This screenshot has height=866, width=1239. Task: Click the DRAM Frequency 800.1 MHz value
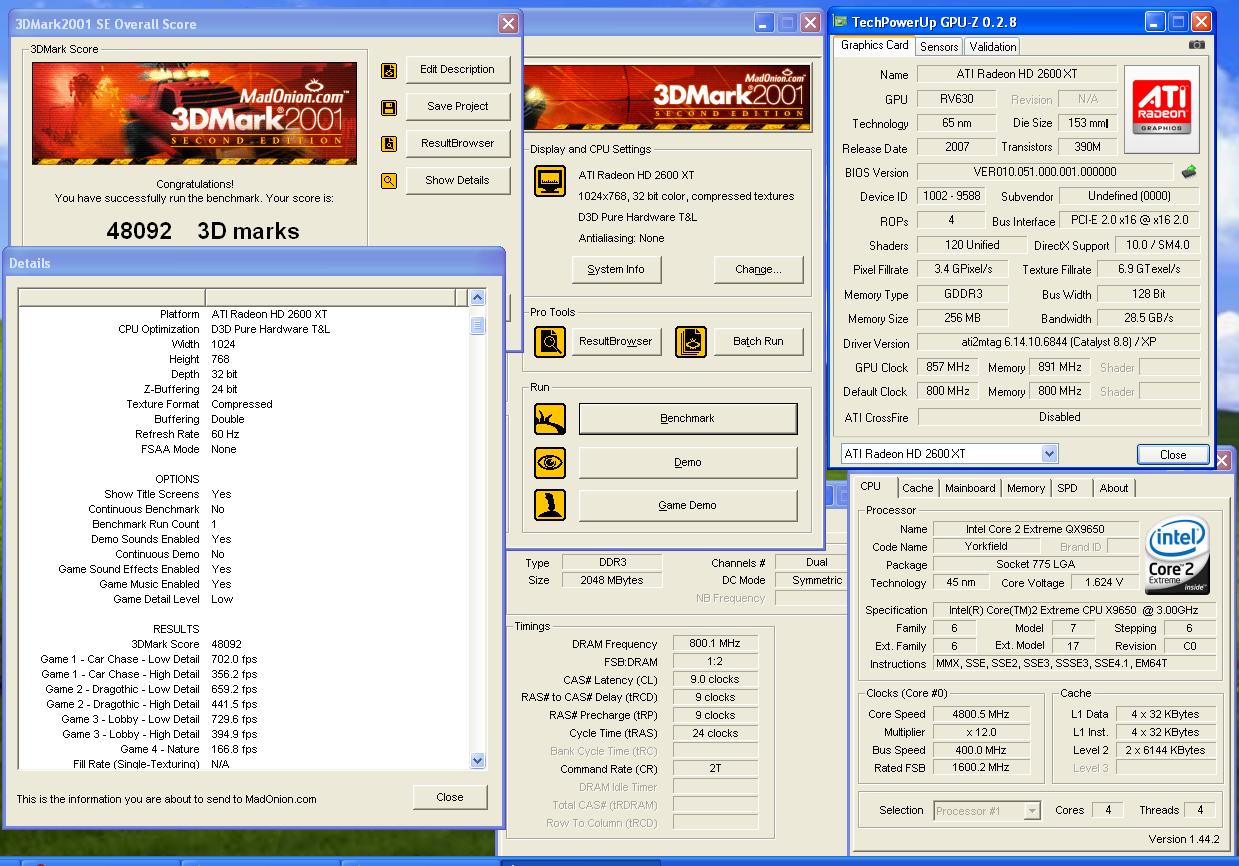coord(715,645)
